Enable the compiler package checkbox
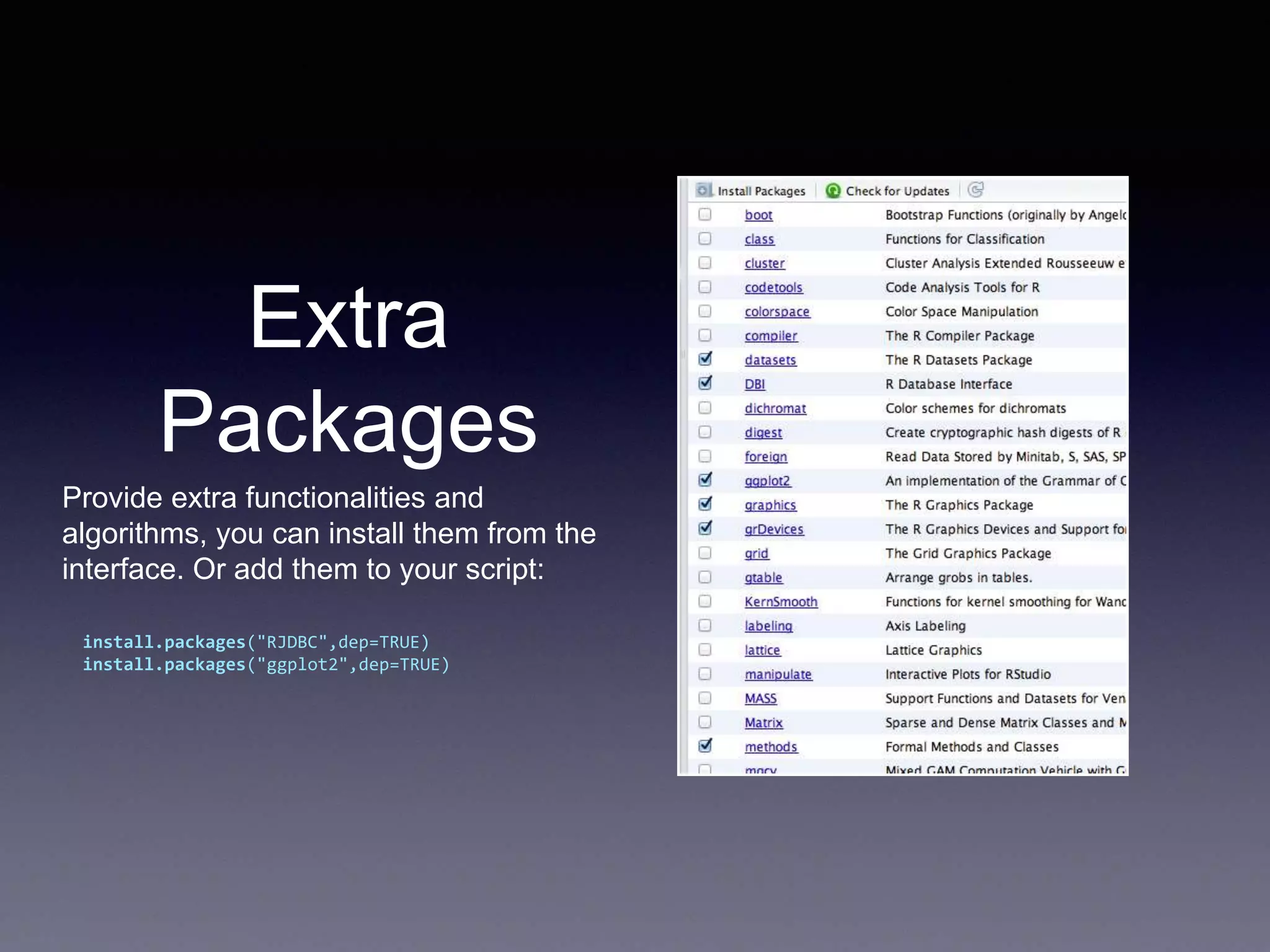The image size is (1270, 952). point(705,335)
